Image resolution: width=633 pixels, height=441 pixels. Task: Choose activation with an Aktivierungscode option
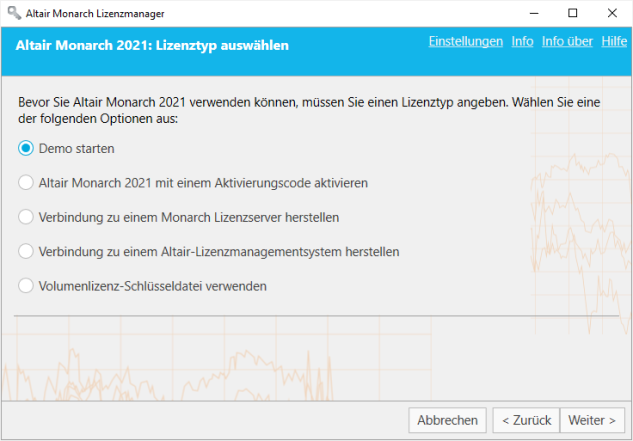(x=26, y=183)
